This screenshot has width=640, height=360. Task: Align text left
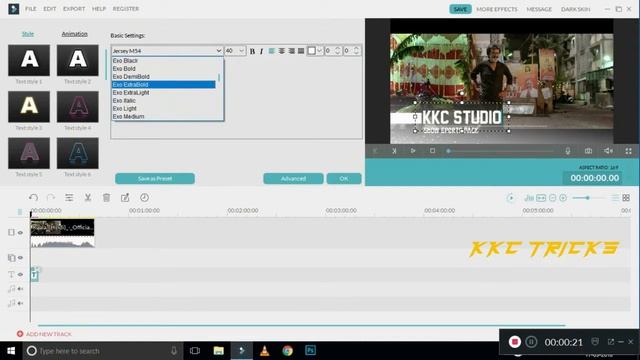[271, 51]
